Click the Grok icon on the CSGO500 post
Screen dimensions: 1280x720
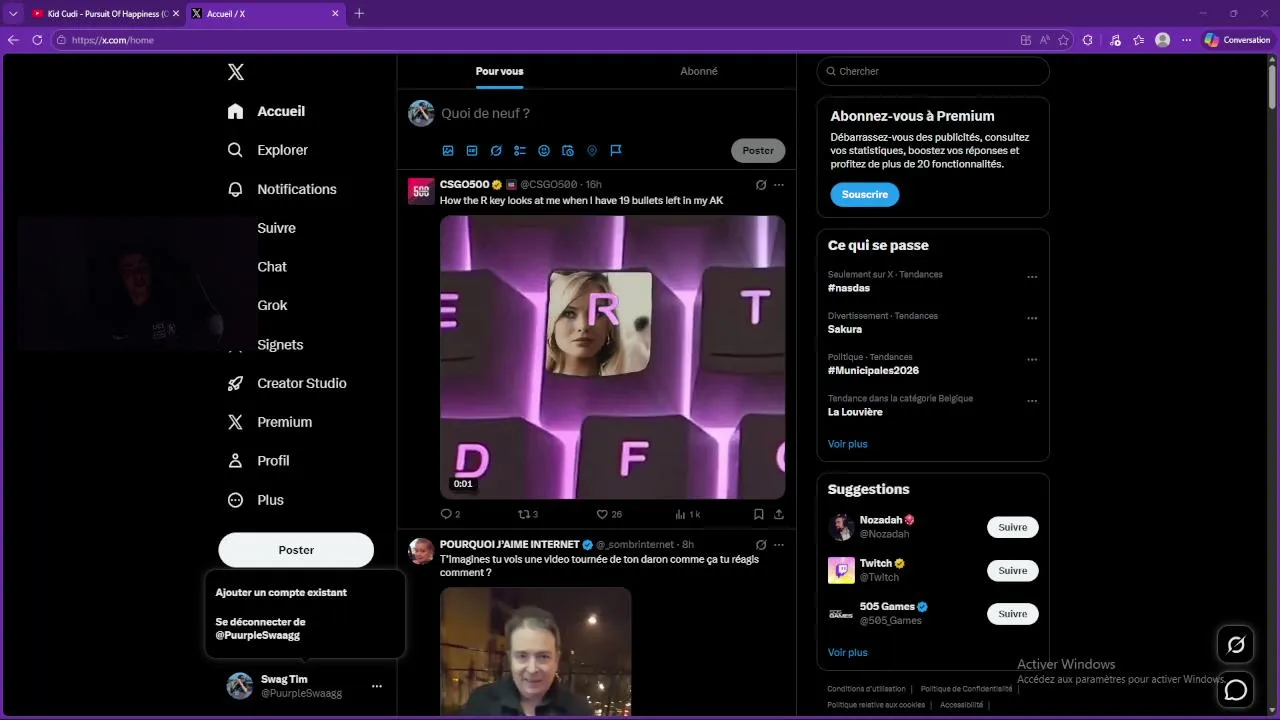(x=761, y=185)
